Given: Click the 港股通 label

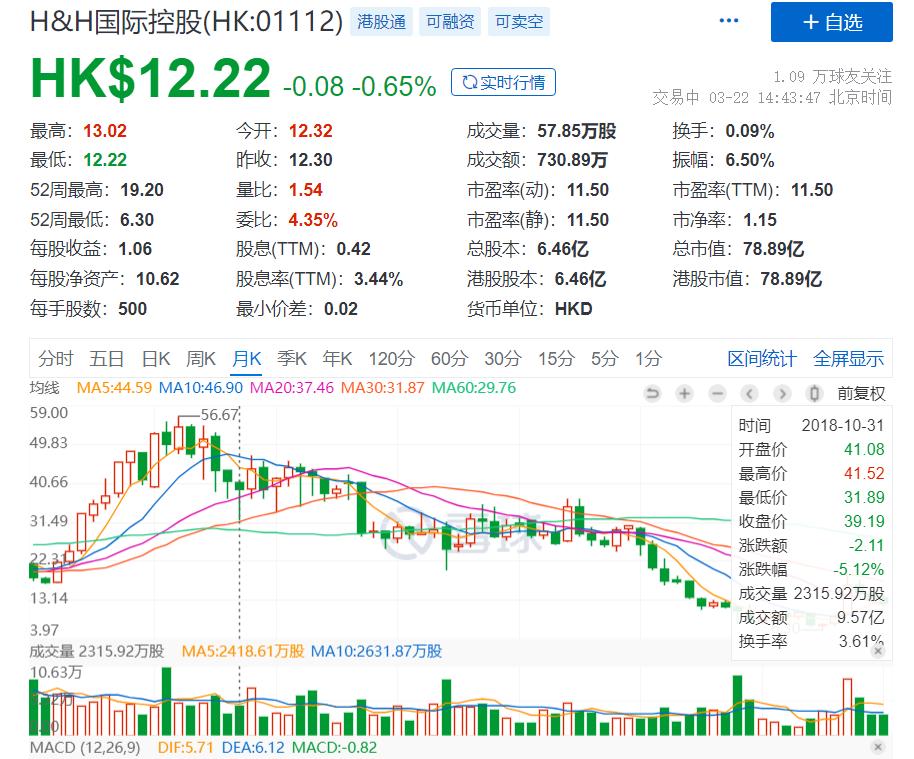Looking at the screenshot, I should (x=379, y=20).
